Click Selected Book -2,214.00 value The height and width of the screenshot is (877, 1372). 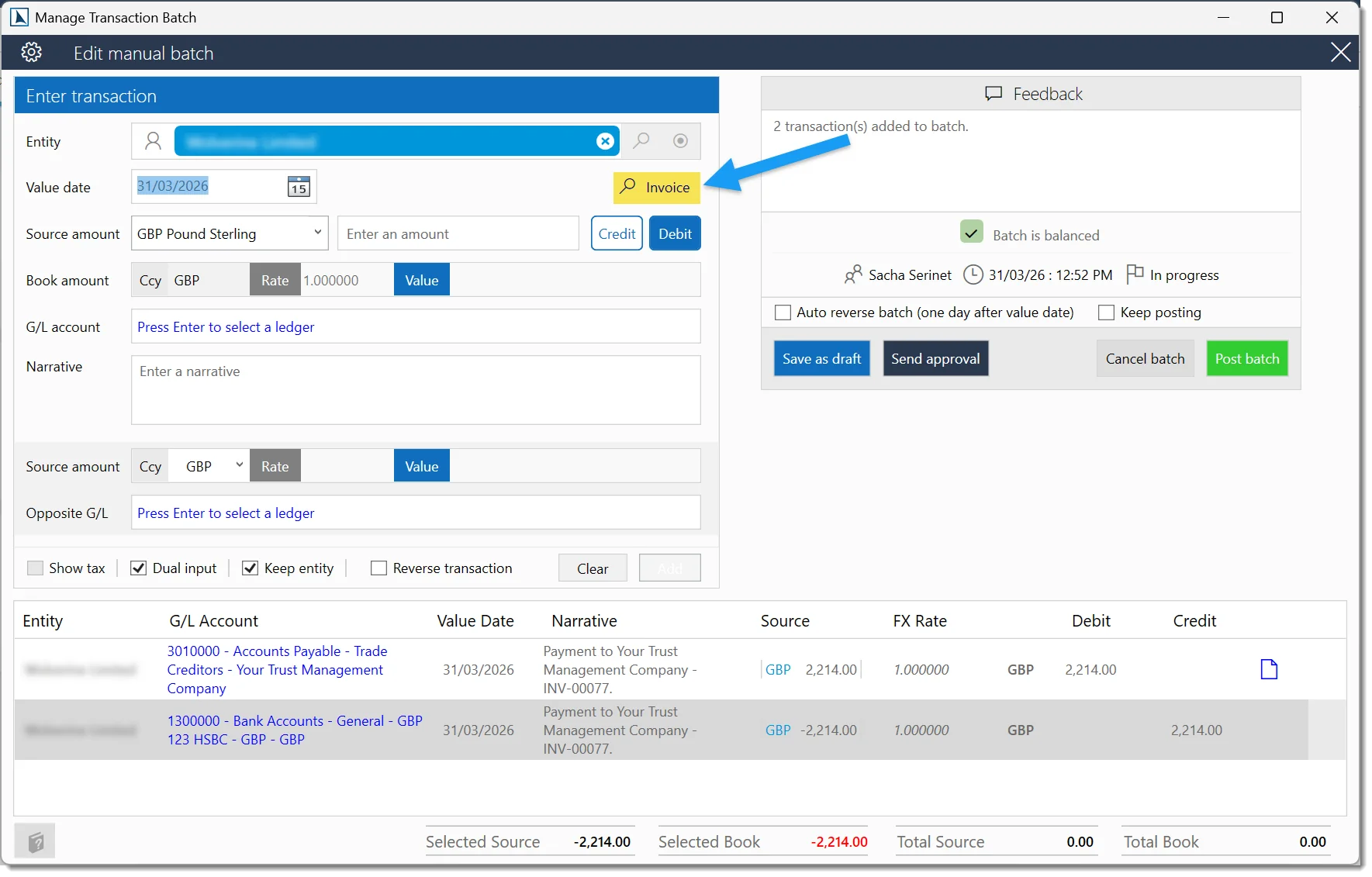[839, 841]
